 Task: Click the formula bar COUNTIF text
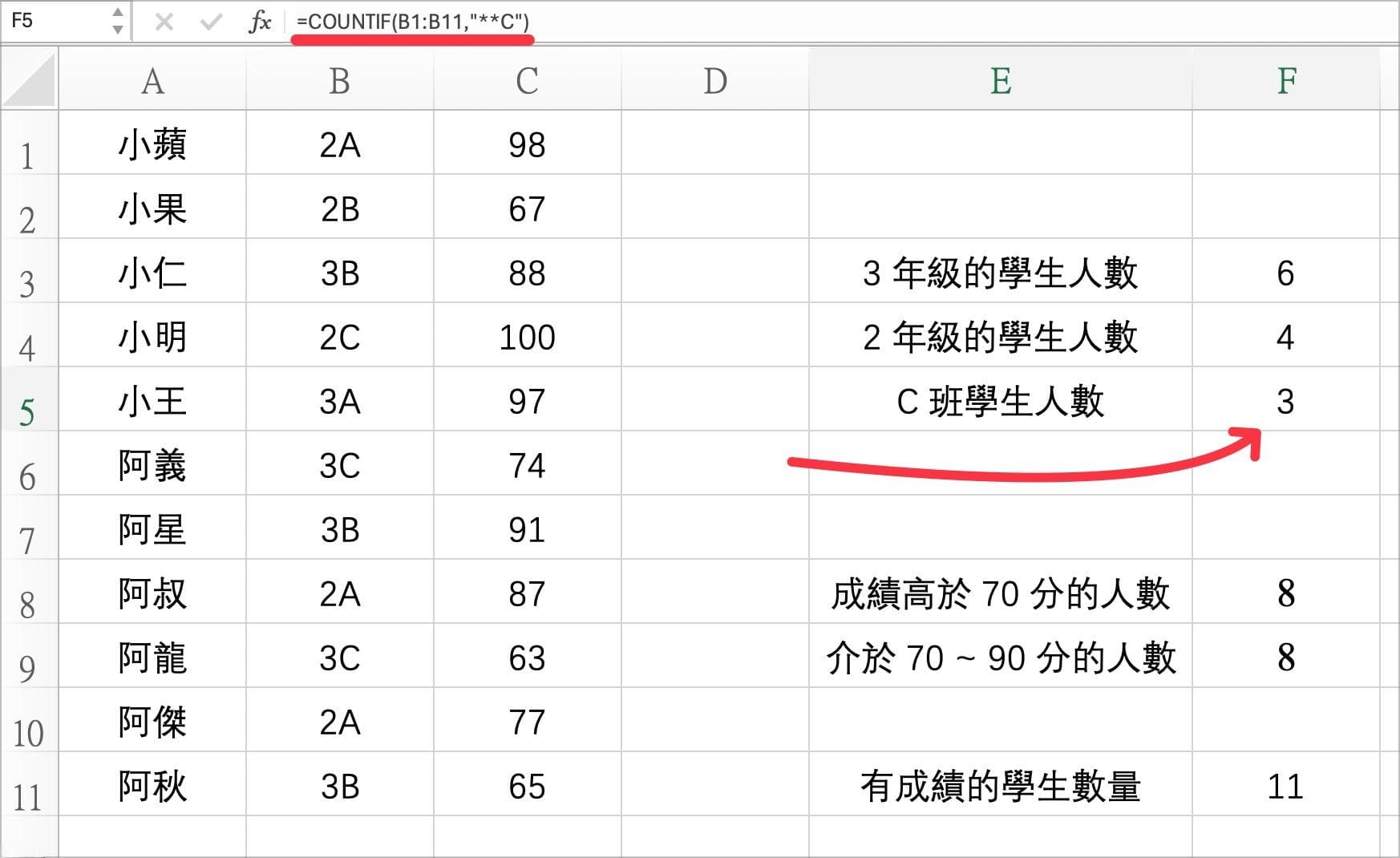pyautogui.click(x=412, y=22)
